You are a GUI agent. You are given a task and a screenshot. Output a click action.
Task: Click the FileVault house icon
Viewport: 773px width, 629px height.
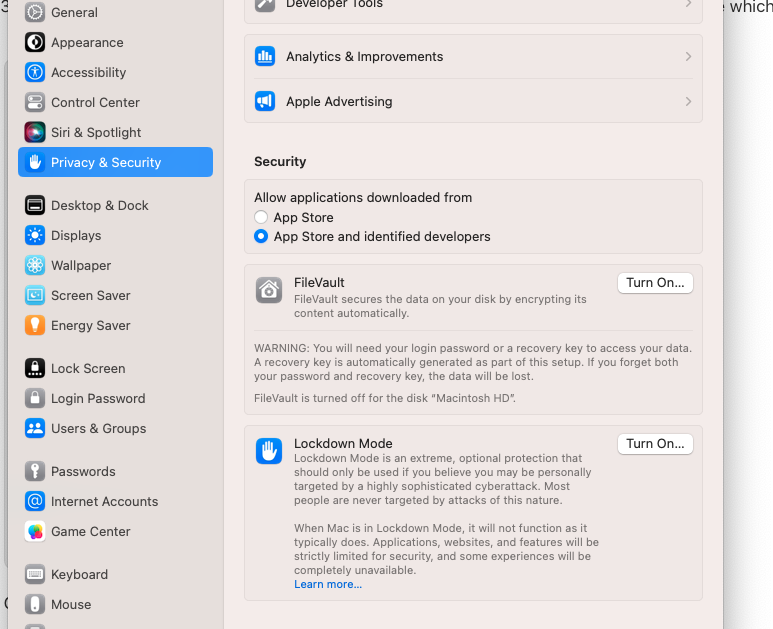(269, 290)
